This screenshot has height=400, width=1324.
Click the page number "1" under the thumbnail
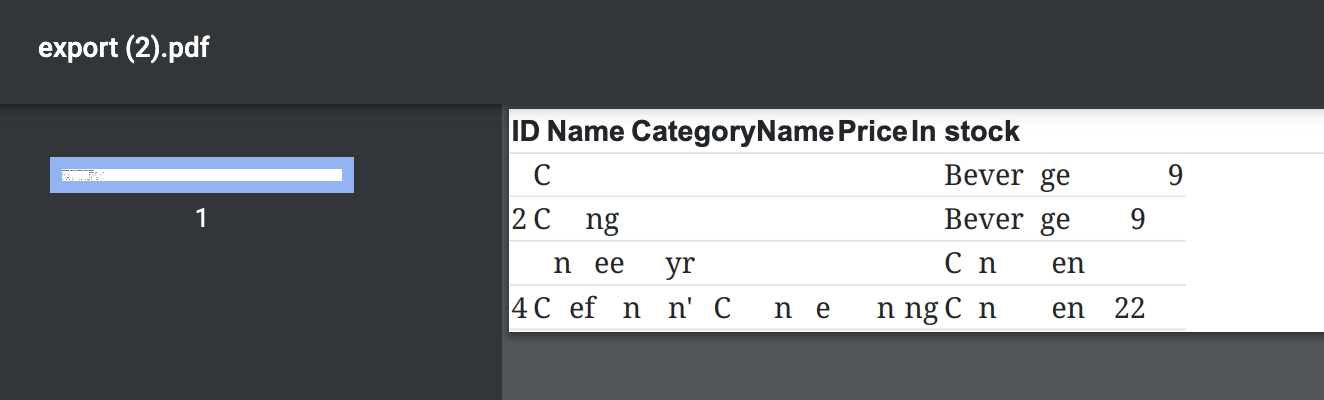pyautogui.click(x=202, y=218)
